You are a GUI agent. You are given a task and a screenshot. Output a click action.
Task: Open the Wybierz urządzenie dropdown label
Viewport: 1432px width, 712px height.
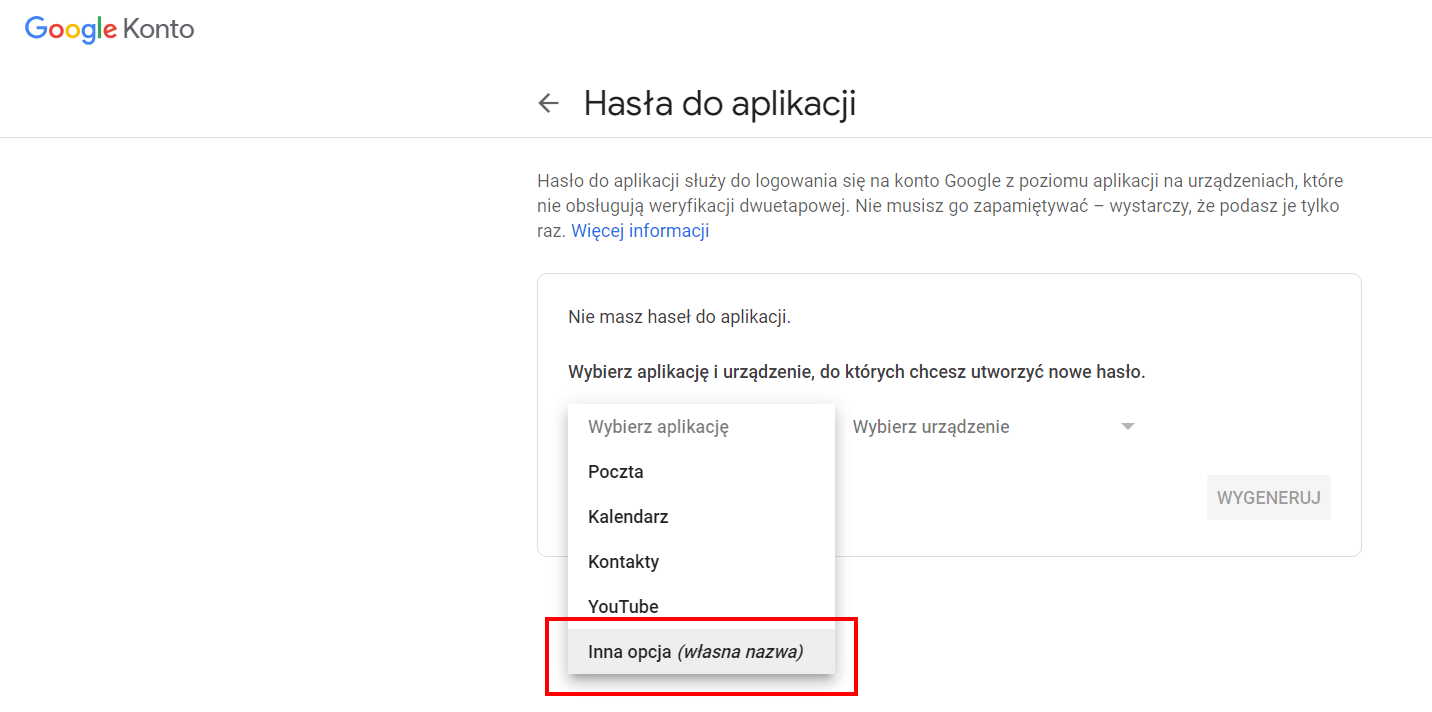[931, 427]
